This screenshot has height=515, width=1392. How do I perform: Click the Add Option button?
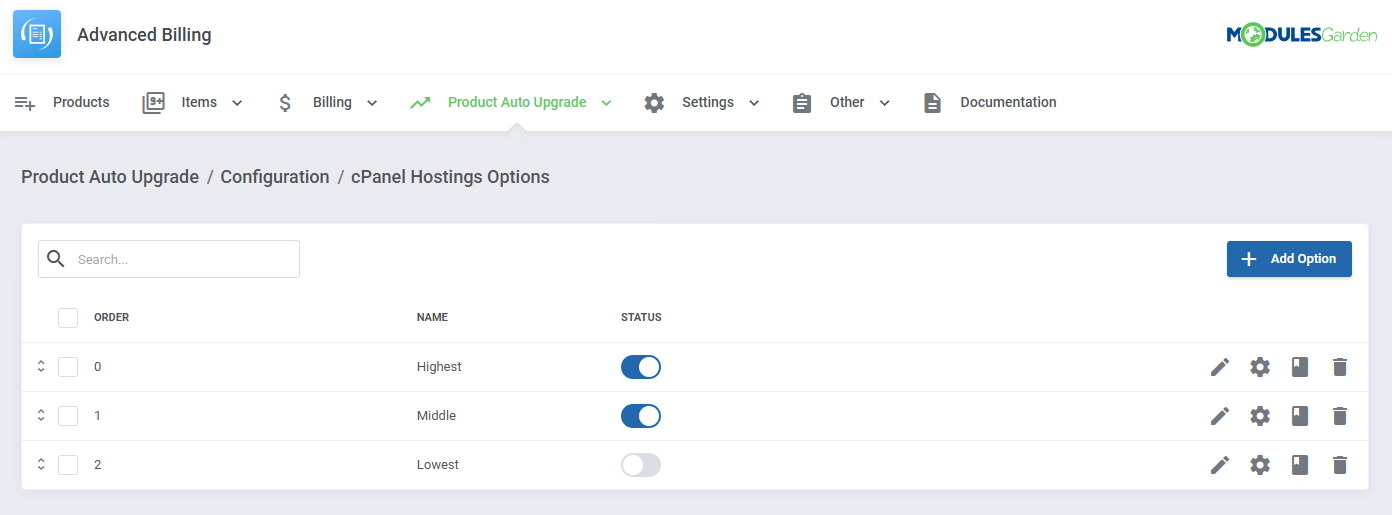click(1289, 259)
